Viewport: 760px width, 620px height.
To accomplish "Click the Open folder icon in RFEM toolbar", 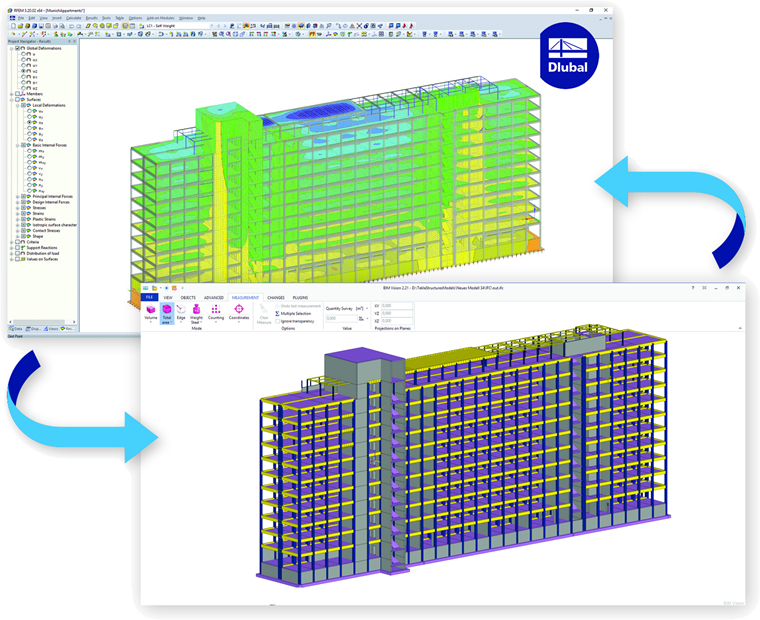I will pyautogui.click(x=21, y=26).
